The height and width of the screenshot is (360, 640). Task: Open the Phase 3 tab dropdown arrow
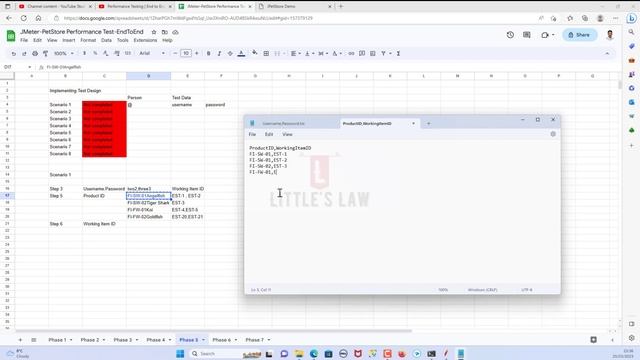[x=137, y=340]
